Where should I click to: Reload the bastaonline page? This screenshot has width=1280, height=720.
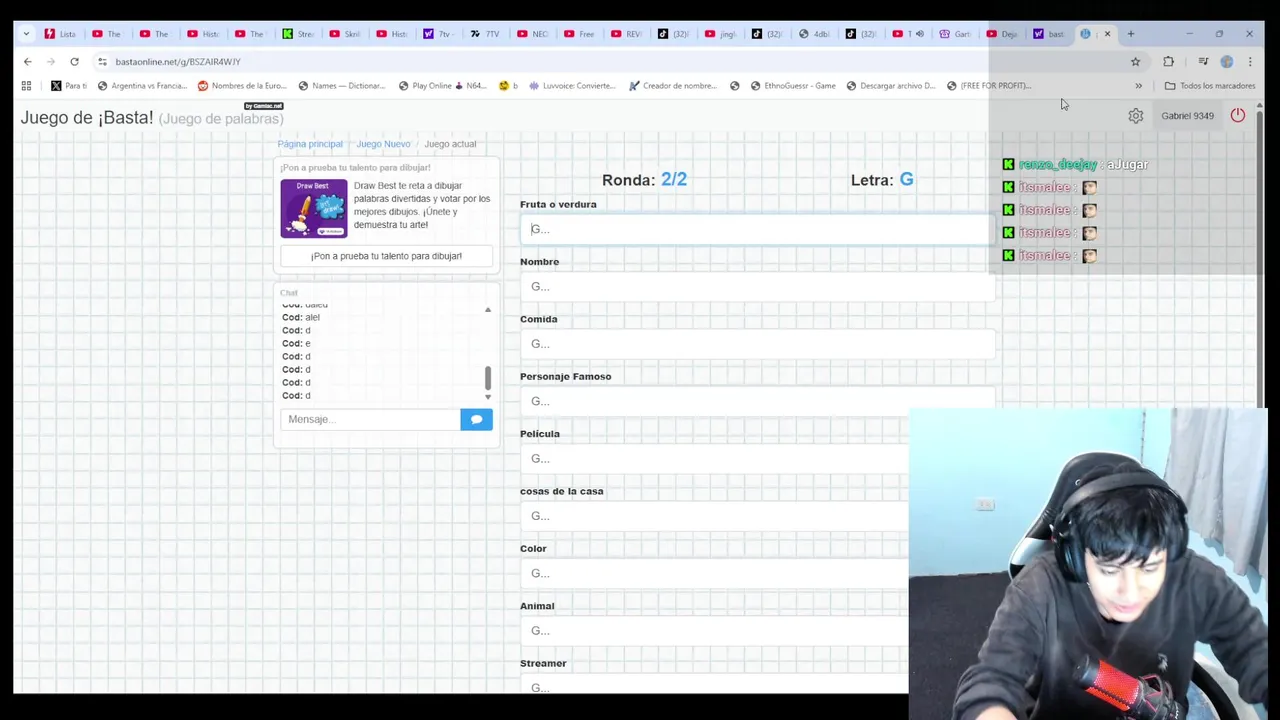click(74, 61)
